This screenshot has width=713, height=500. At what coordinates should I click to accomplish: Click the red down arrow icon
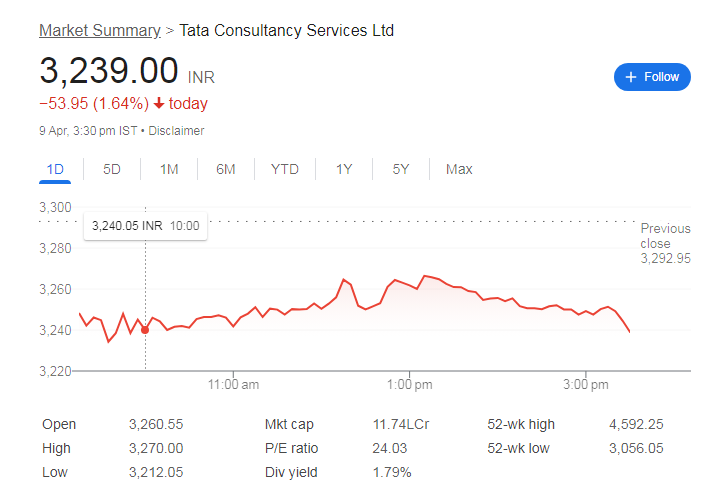(x=158, y=104)
